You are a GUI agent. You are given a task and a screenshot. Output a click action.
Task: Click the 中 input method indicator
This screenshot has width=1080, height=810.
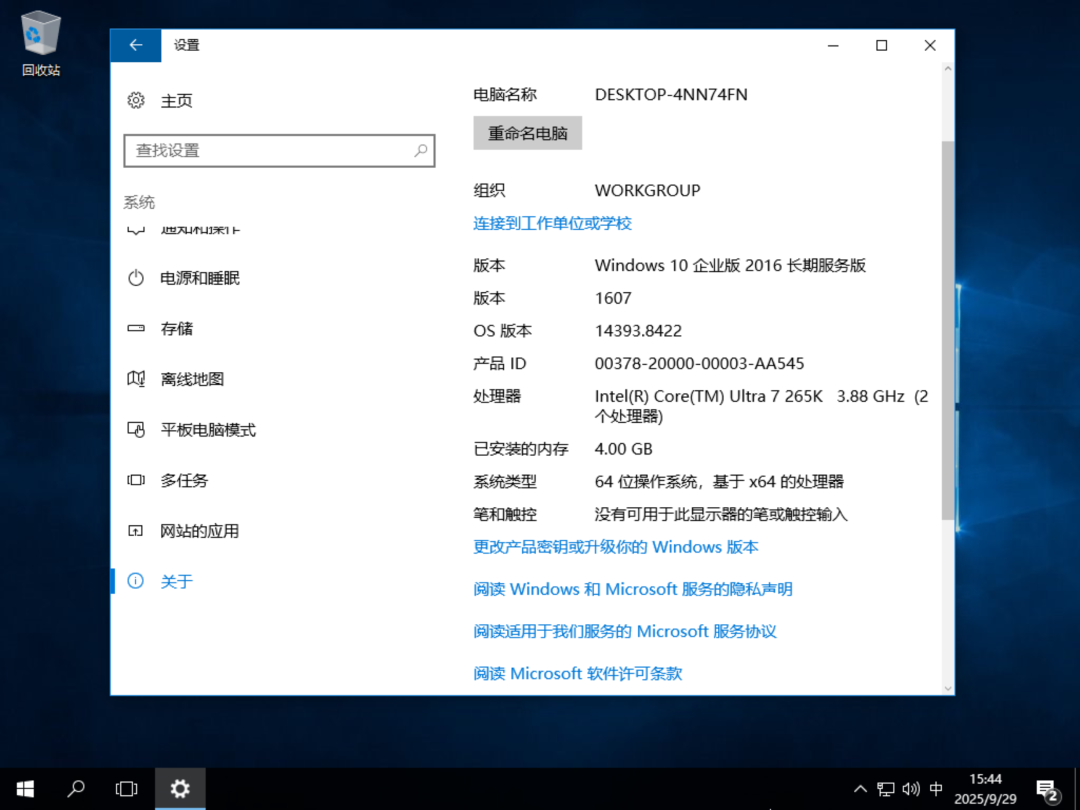(x=936, y=789)
